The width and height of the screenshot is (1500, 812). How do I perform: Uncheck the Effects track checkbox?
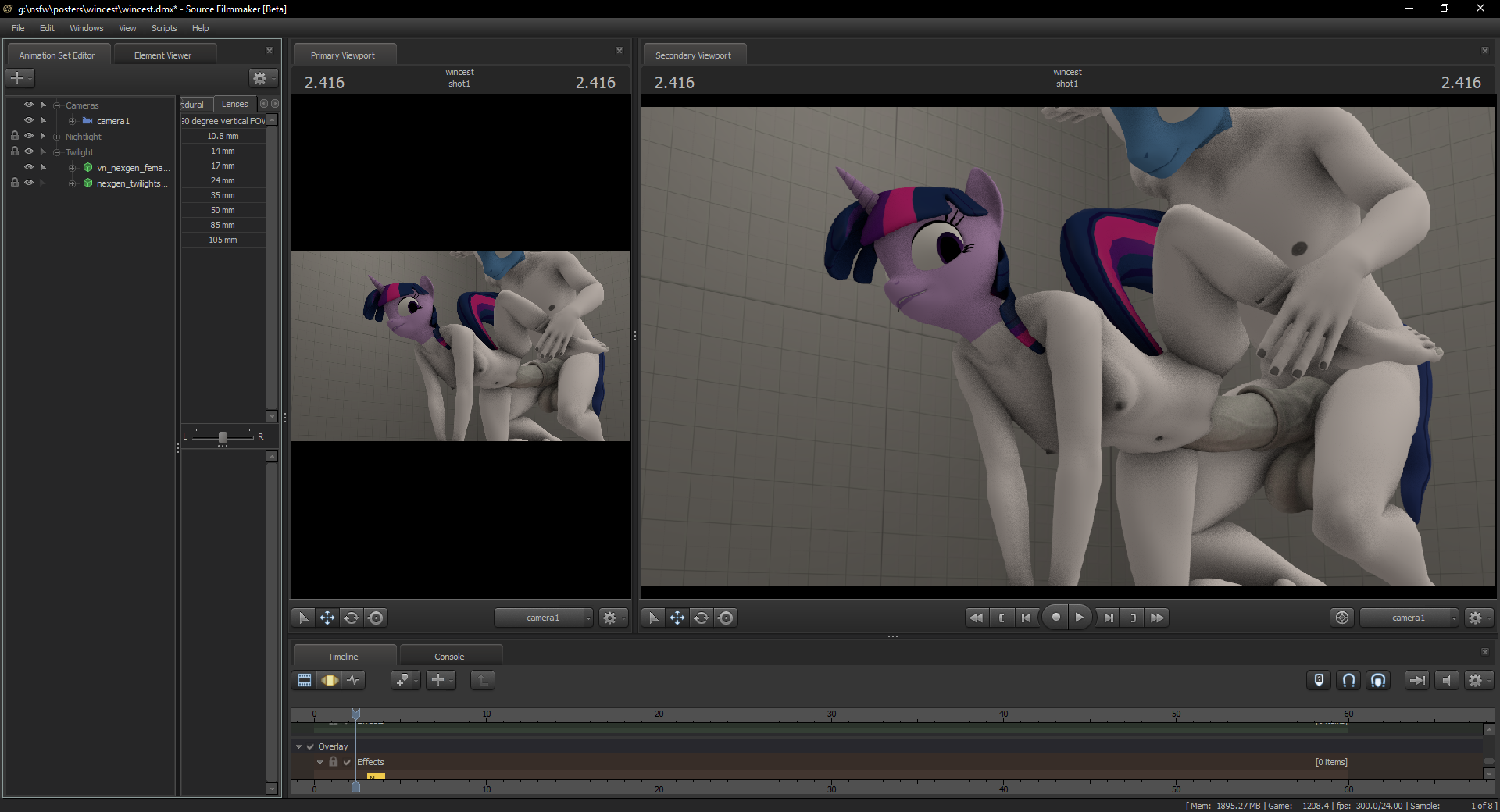coord(347,762)
